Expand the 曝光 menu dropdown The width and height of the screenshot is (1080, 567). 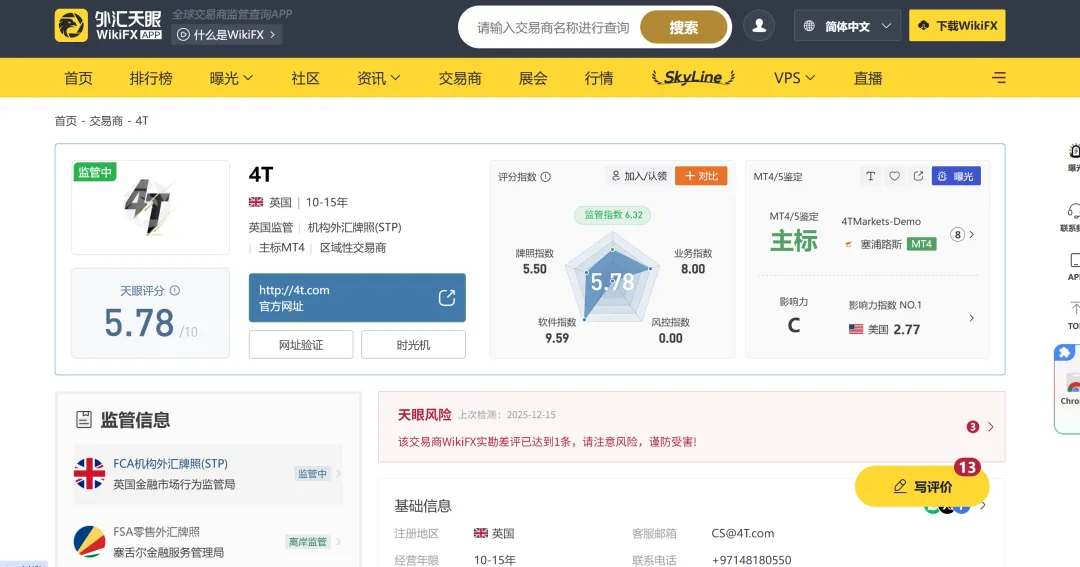click(231, 78)
